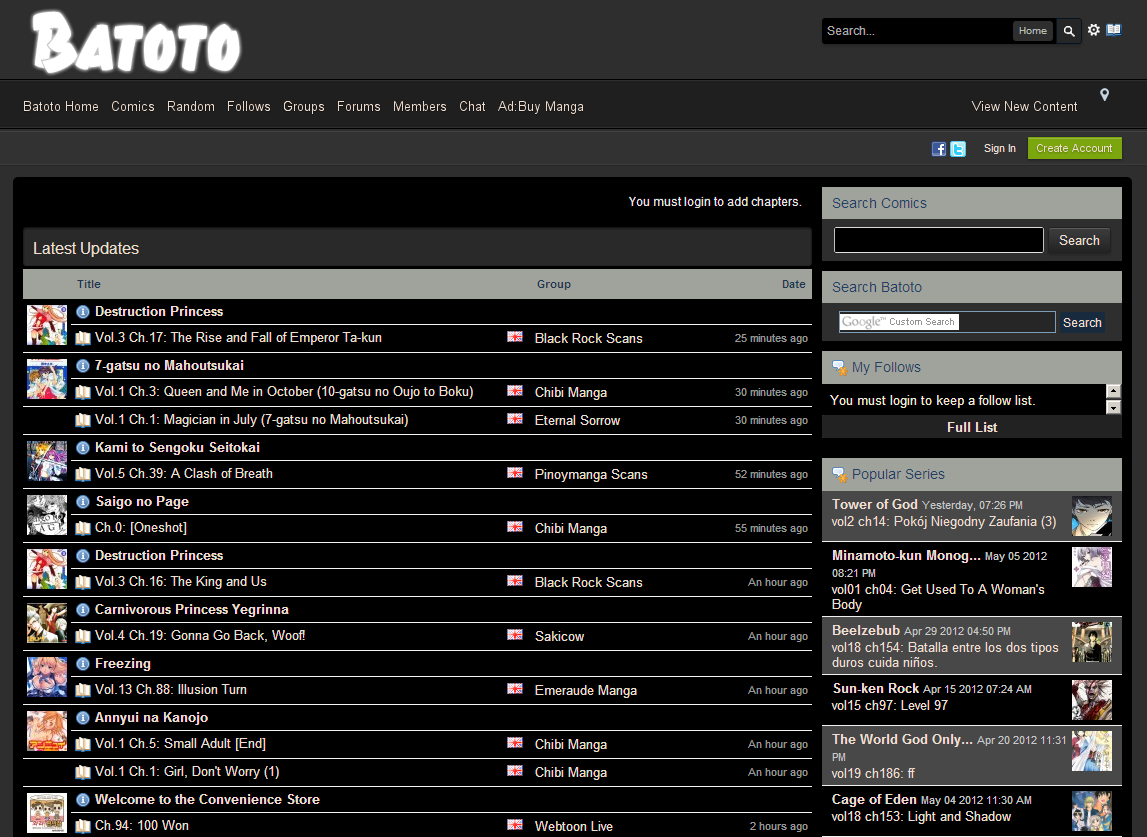Click info icon beside Saigo no Page
This screenshot has height=837, width=1147.
tap(83, 502)
